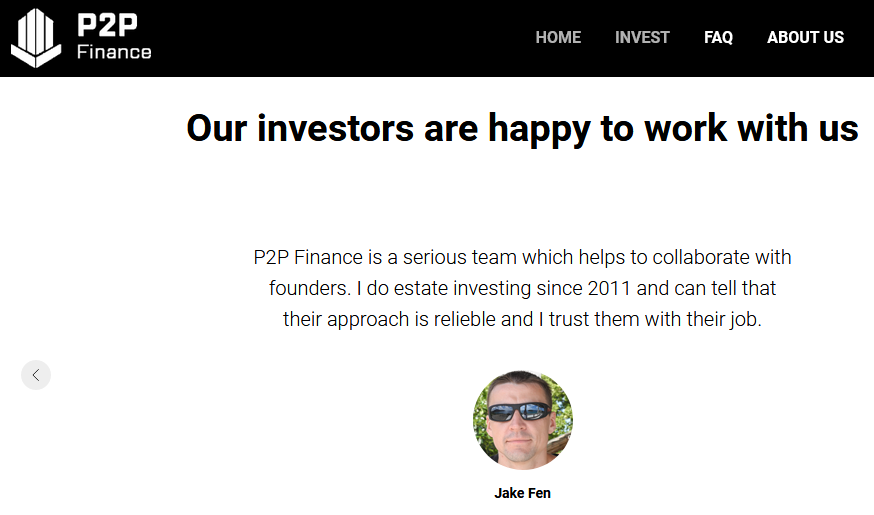Image resolution: width=874 pixels, height=515 pixels.
Task: Select the "Jake Fen" name label
Action: pos(522,493)
